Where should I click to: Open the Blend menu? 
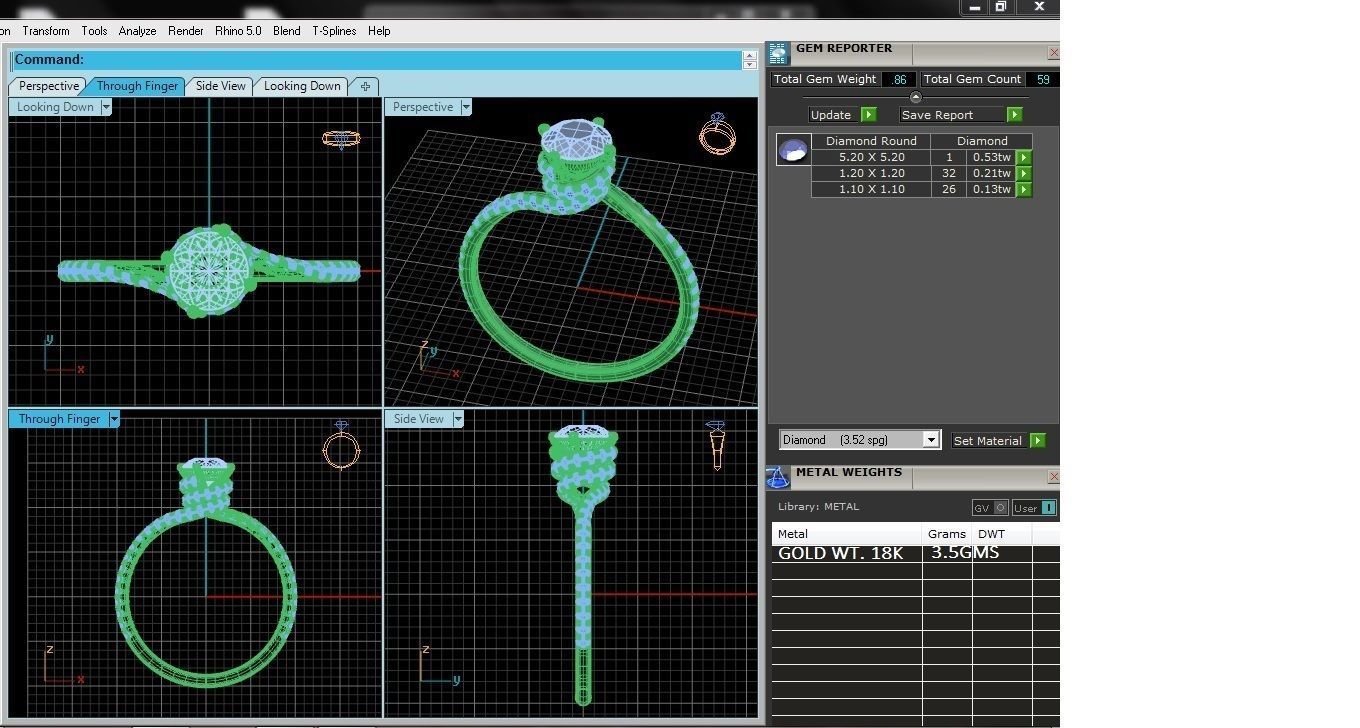(287, 31)
